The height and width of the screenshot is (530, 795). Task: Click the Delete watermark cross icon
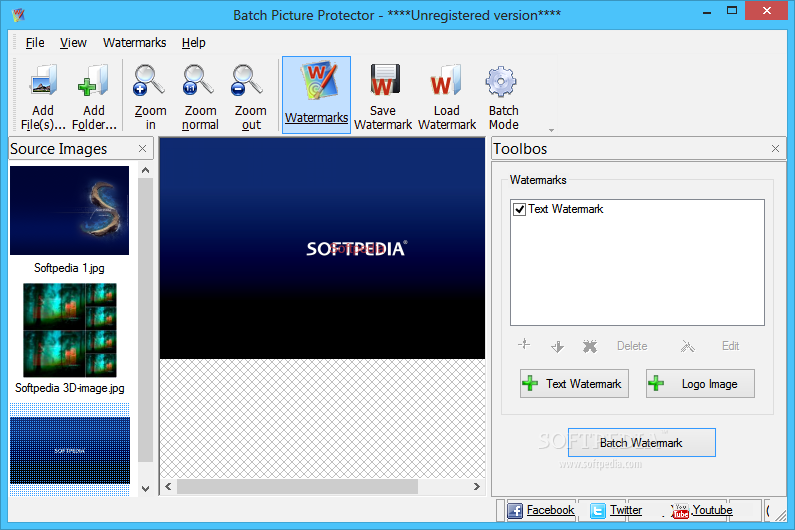point(590,346)
